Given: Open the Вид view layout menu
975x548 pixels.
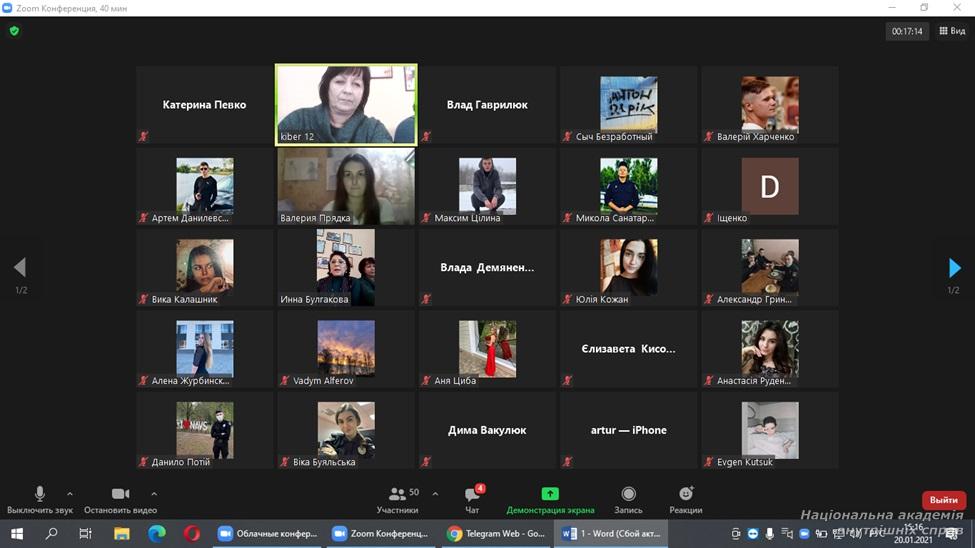Looking at the screenshot, I should point(953,30).
